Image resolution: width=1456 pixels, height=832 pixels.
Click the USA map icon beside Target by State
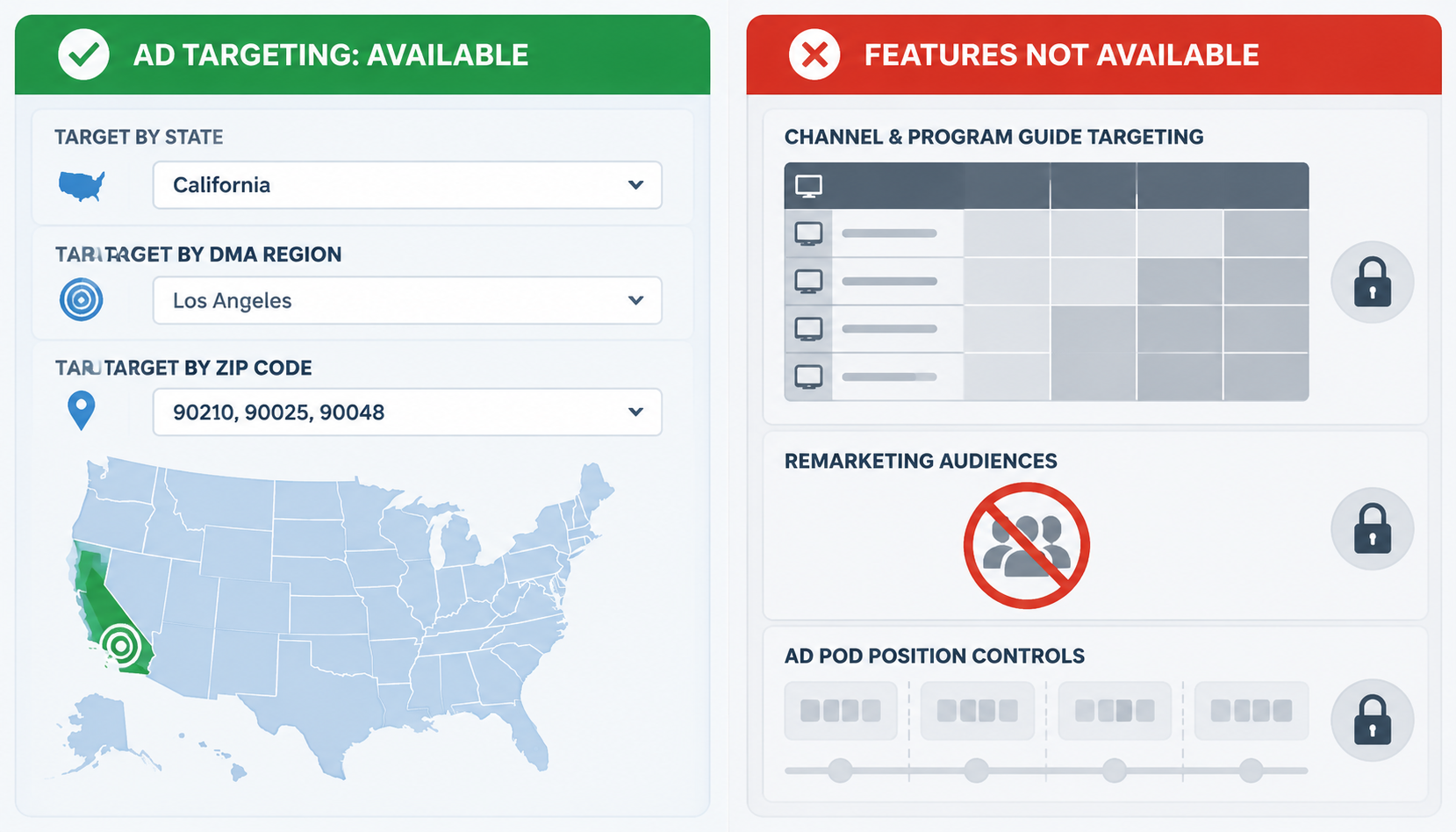pyautogui.click(x=82, y=185)
